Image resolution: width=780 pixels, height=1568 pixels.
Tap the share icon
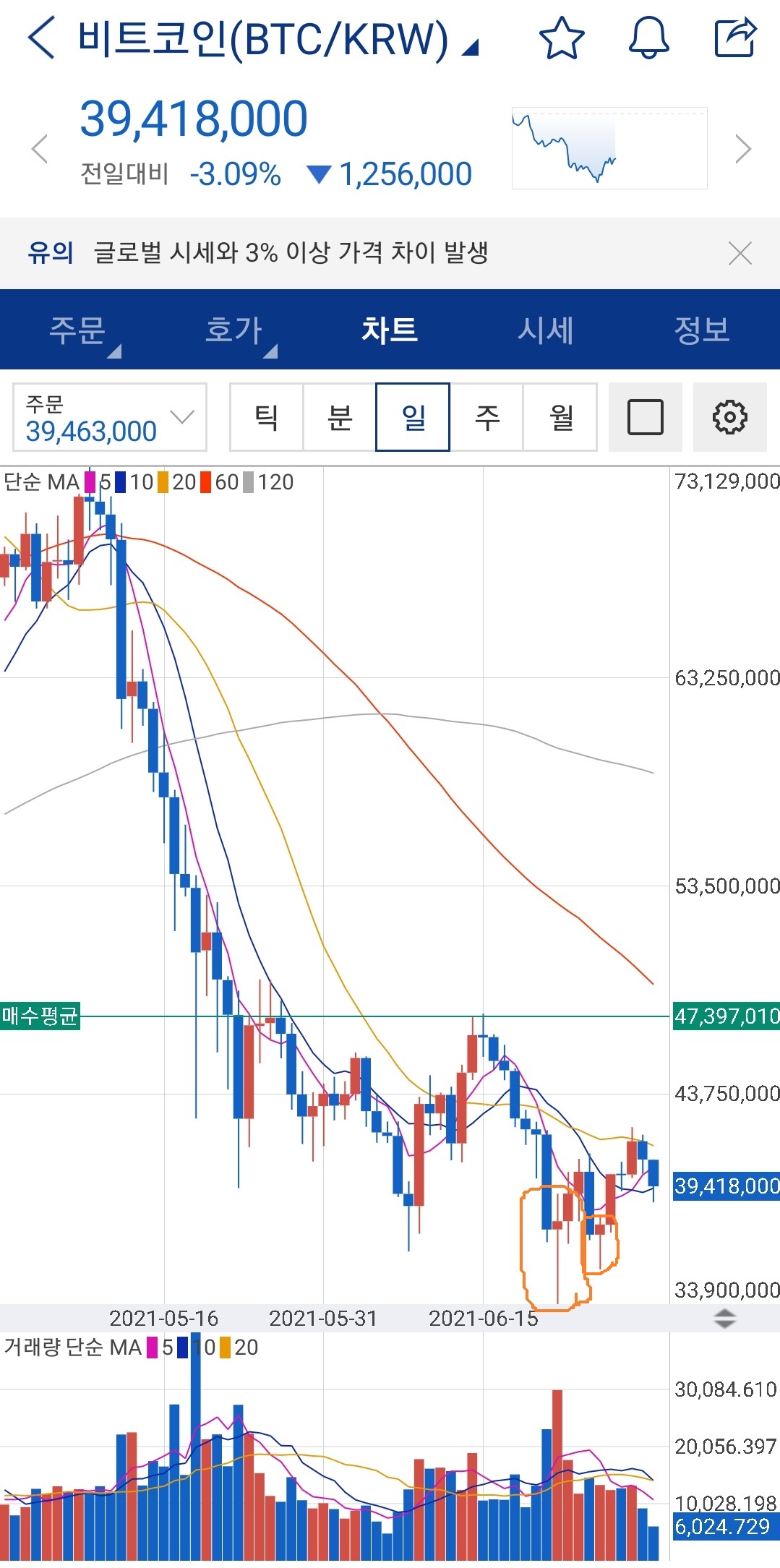[735, 38]
